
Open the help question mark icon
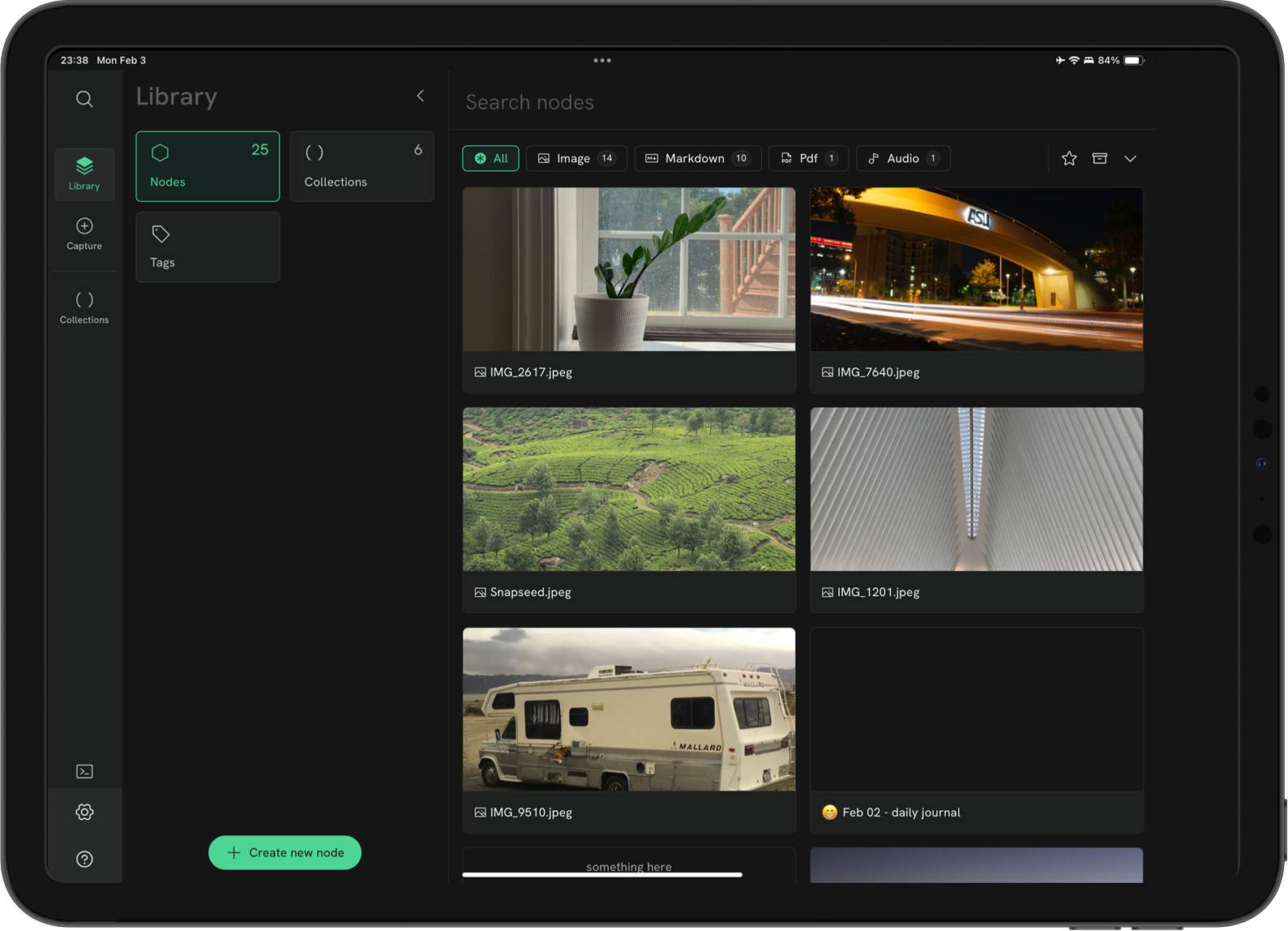point(84,860)
